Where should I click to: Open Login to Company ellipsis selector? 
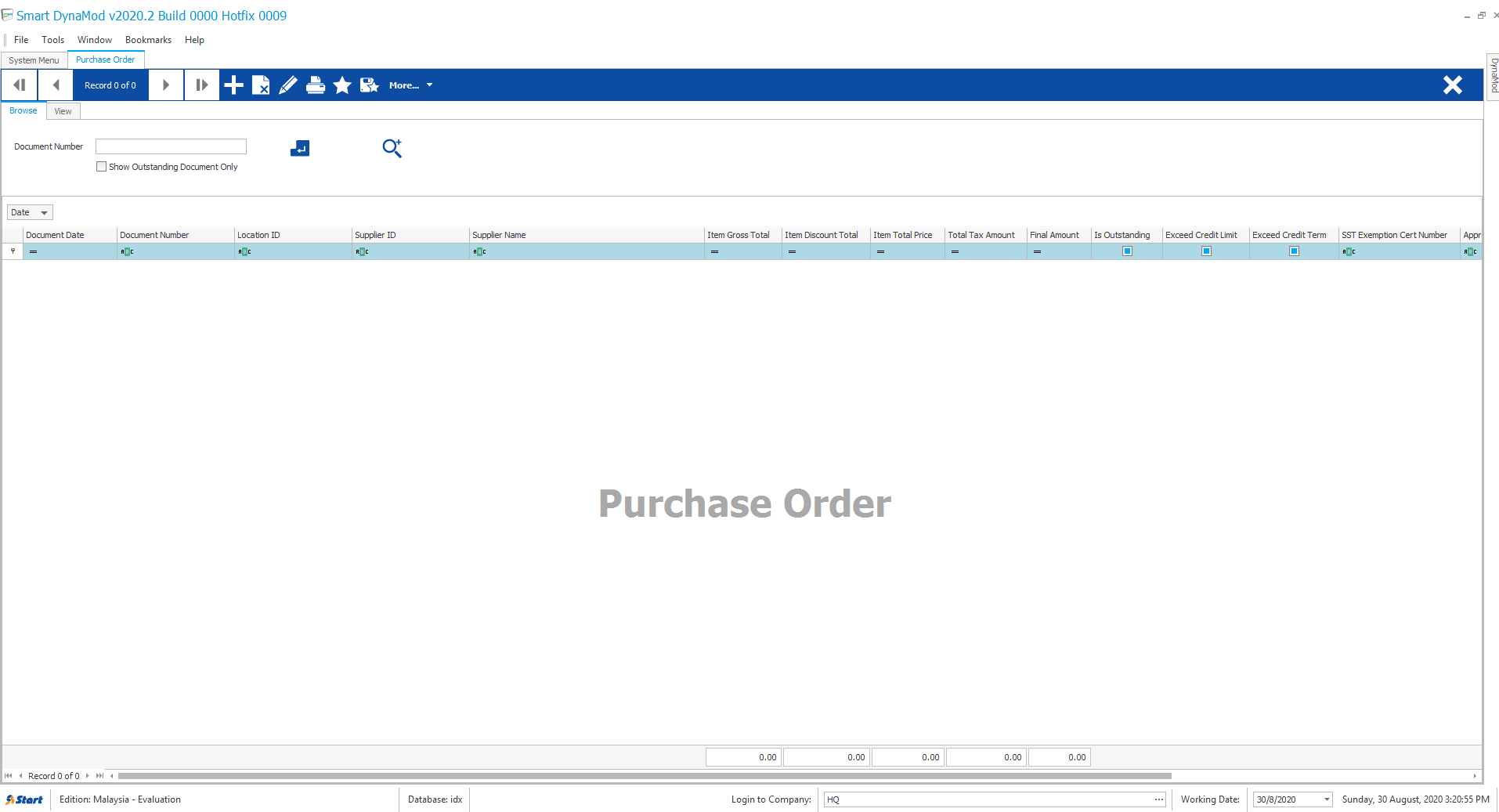click(x=1159, y=799)
